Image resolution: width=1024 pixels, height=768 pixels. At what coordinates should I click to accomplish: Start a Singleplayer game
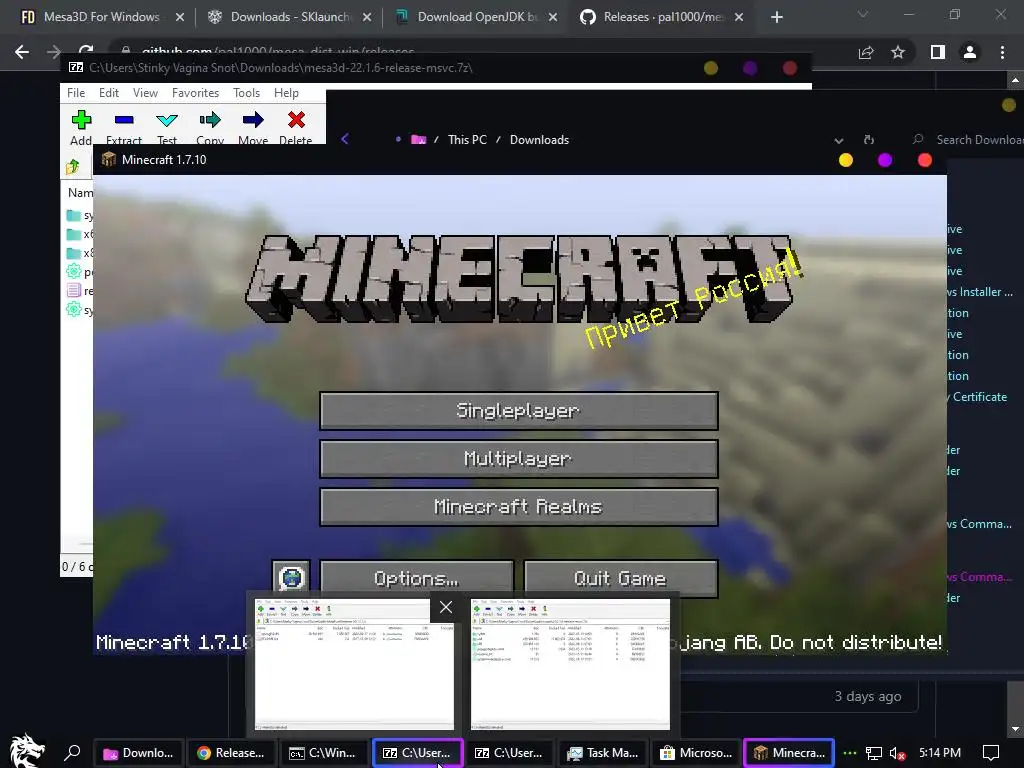(x=519, y=411)
